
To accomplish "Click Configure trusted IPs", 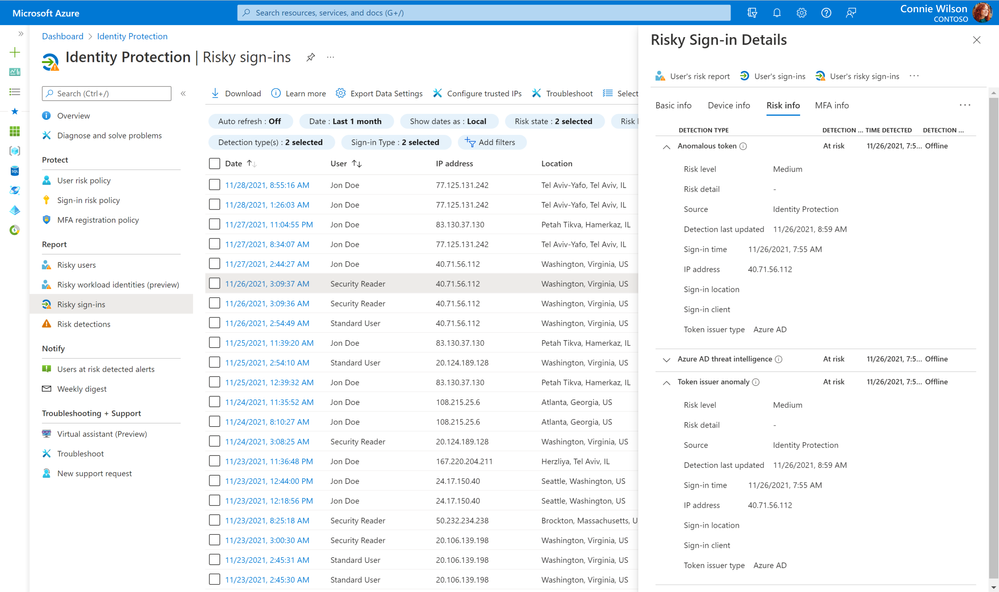I will click(477, 93).
